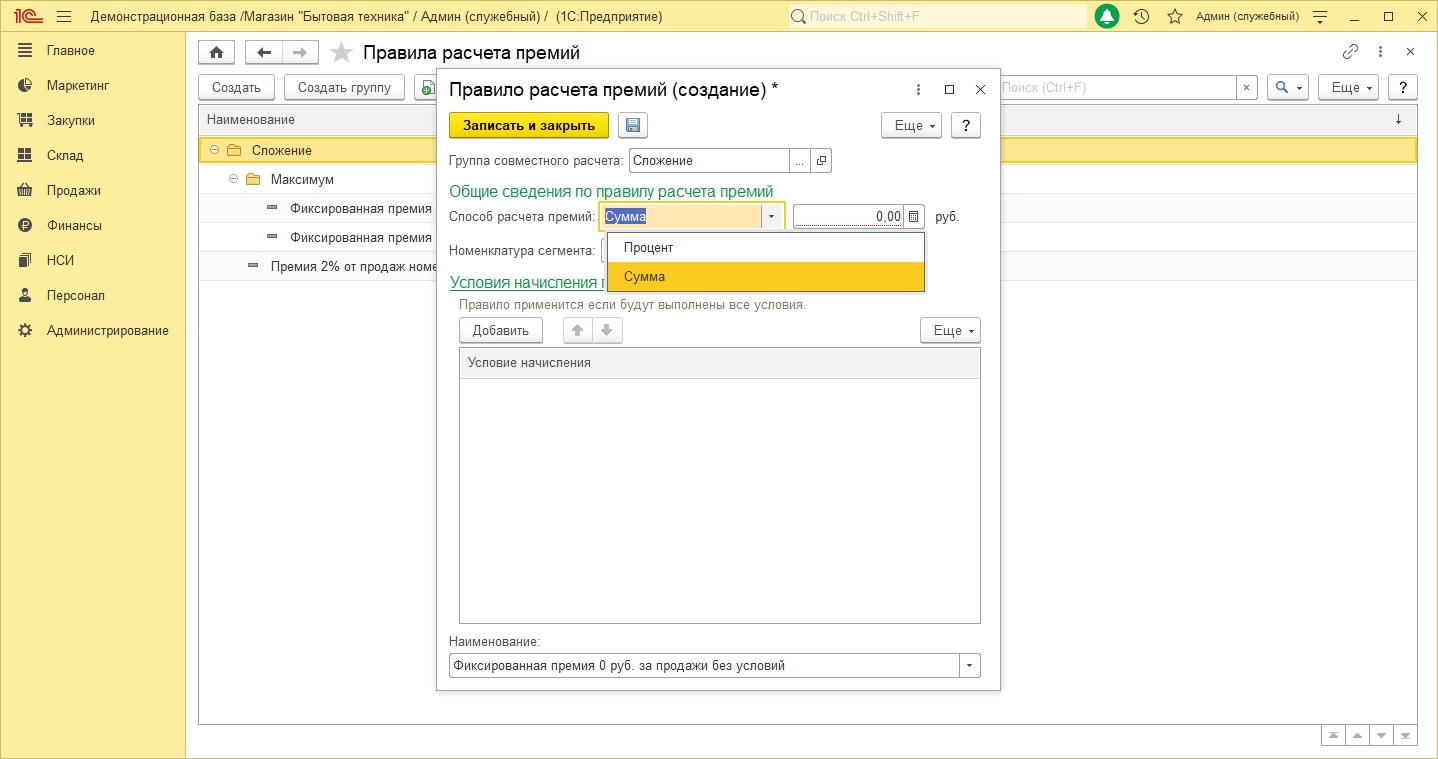Viewport: 1438px width, 759px height.
Task: Open service settings lines icon beside Админ
Action: [1320, 17]
